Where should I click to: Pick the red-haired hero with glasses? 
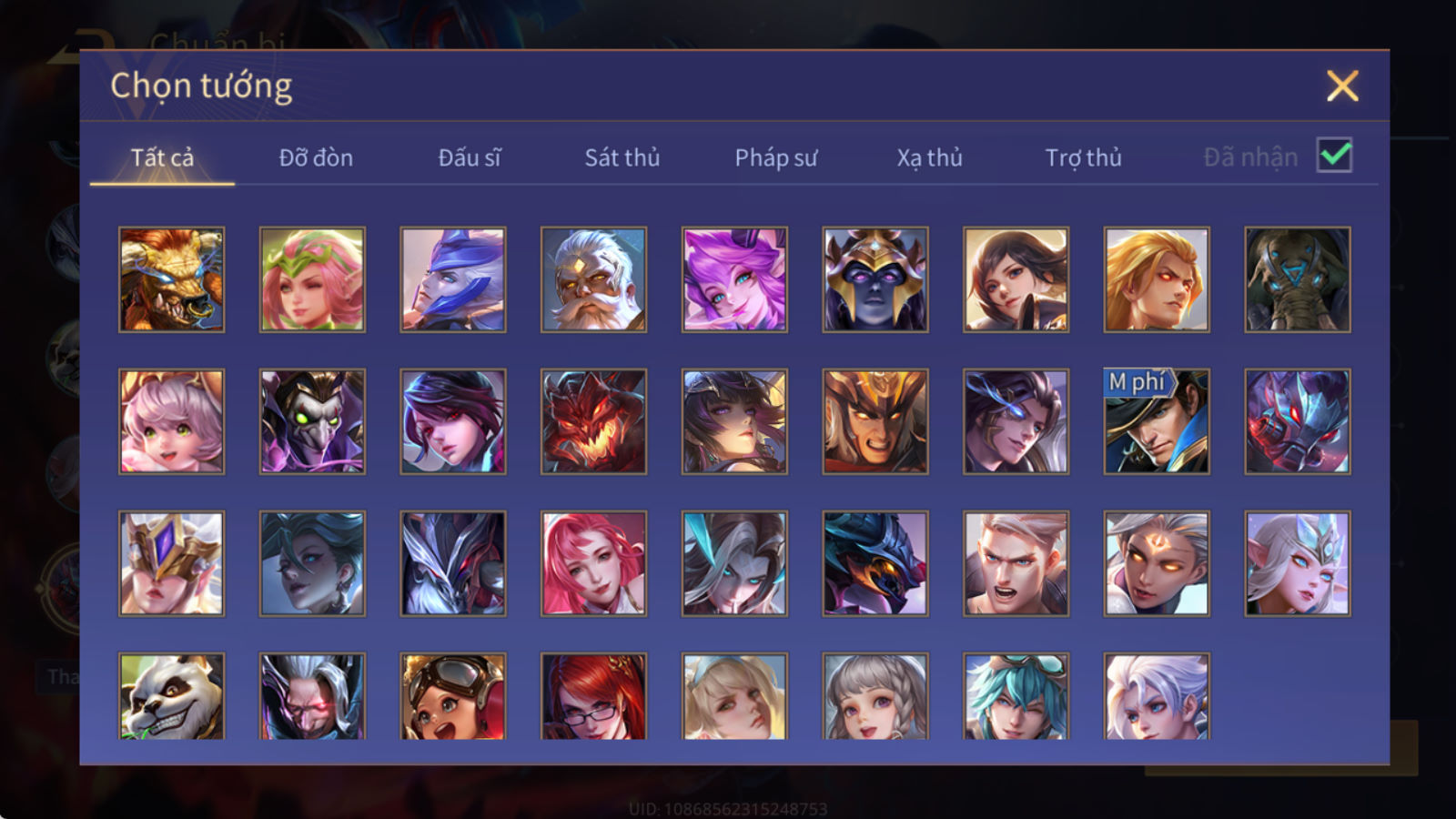click(593, 696)
